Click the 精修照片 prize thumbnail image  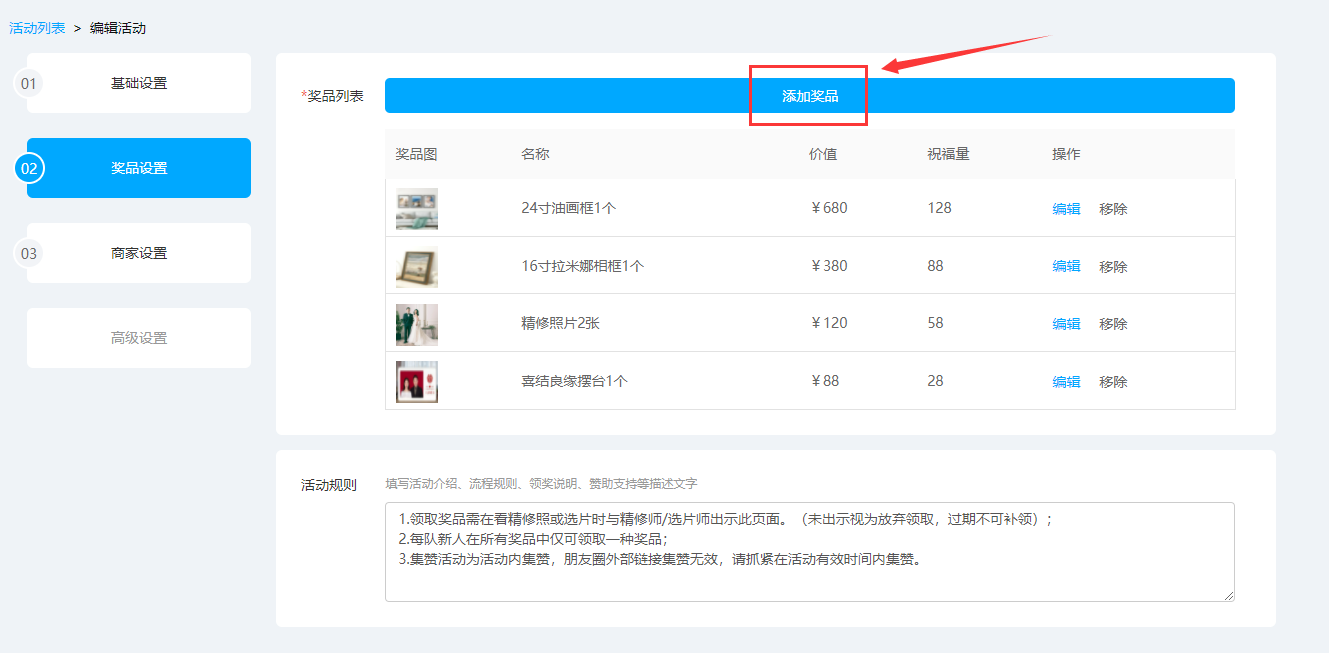417,325
